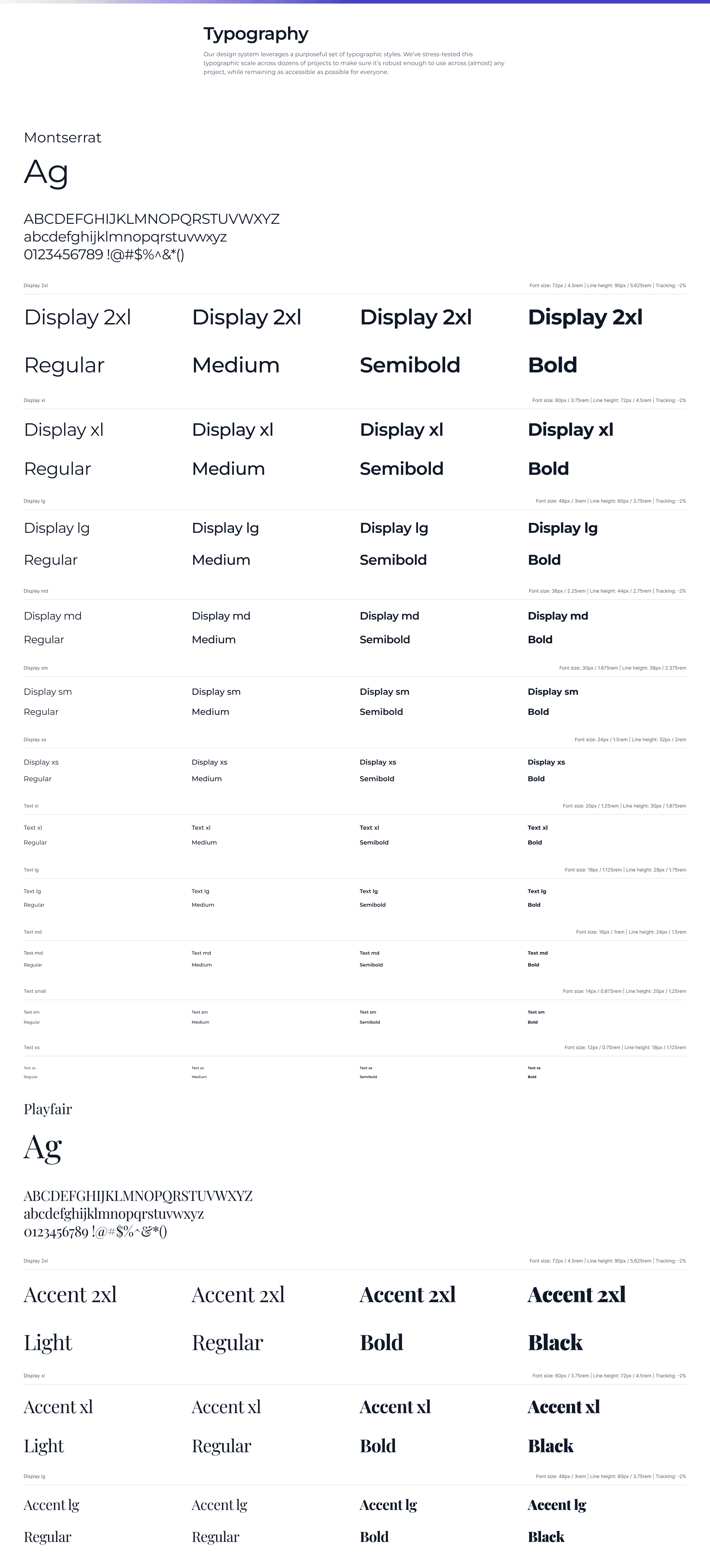Viewport: 710px width, 1568px height.
Task: Click the Accent 2xl Light sample
Action: point(70,1318)
